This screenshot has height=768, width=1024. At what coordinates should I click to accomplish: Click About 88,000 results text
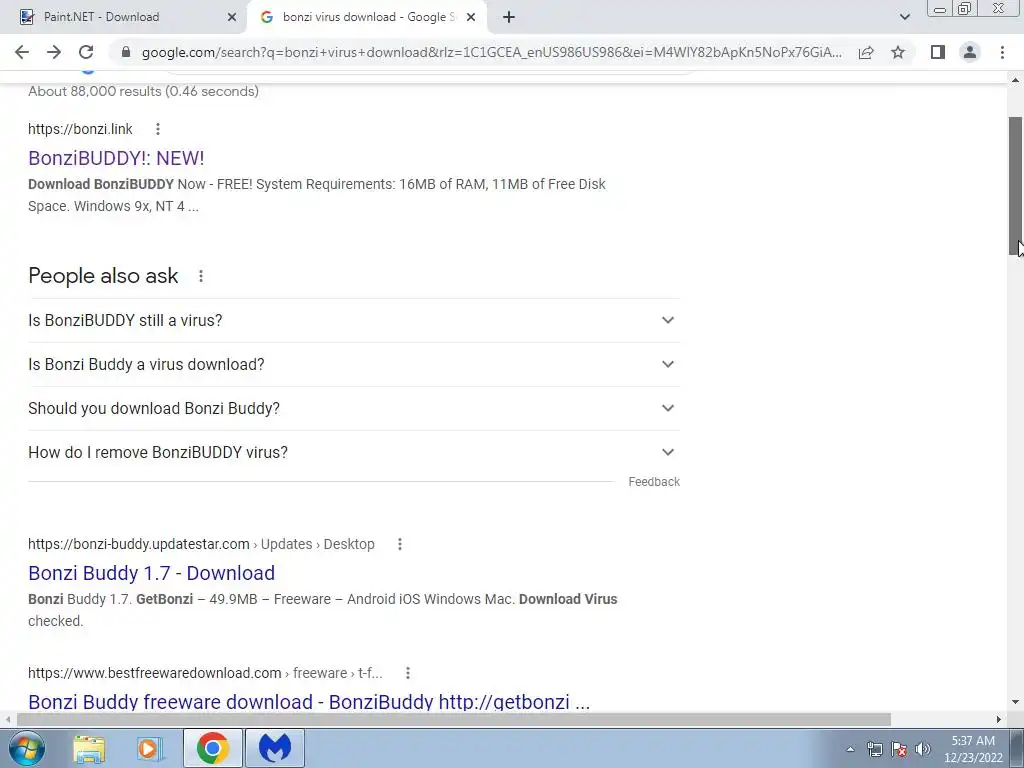tap(144, 91)
